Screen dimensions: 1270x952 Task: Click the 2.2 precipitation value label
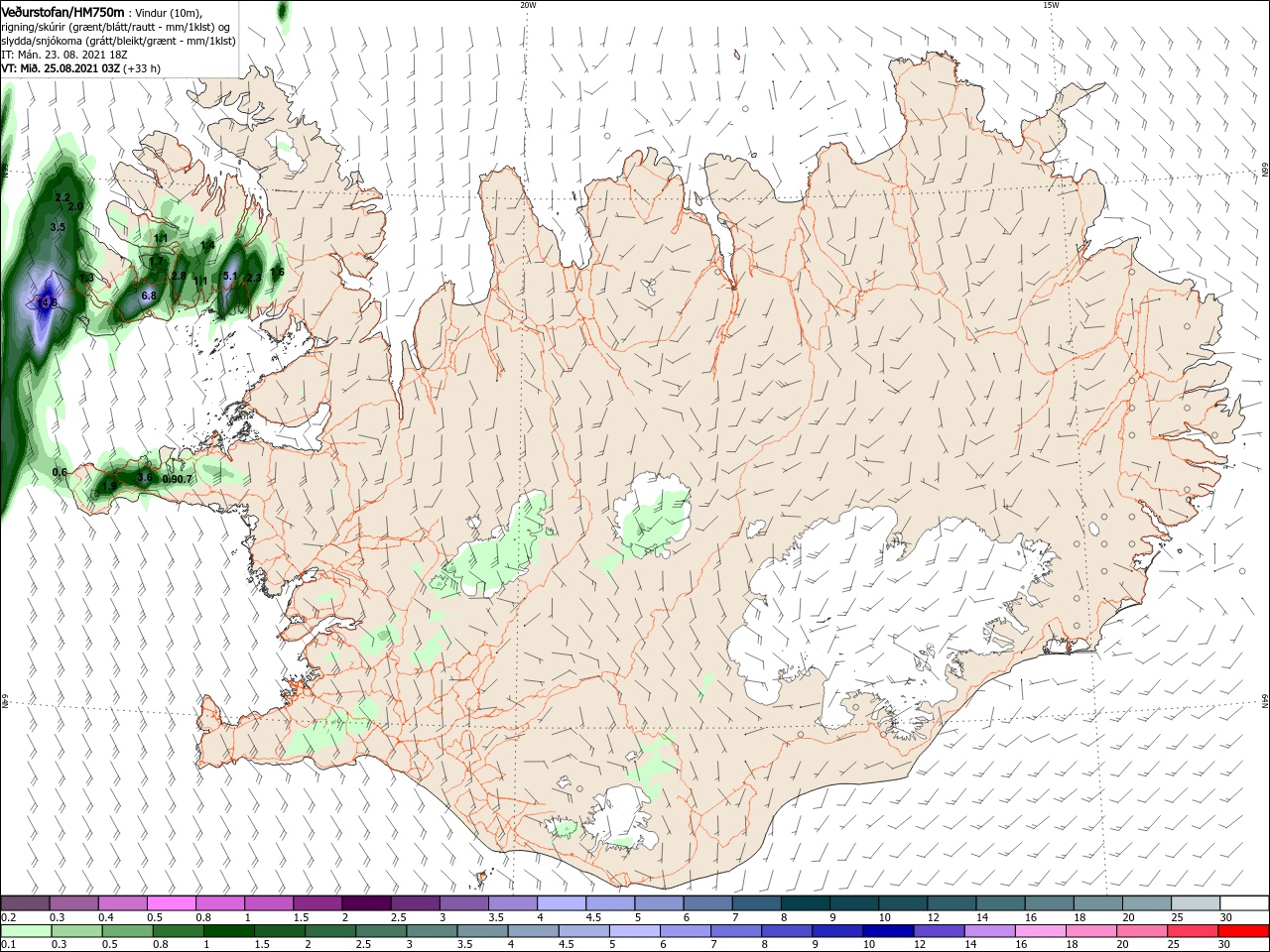coord(63,197)
